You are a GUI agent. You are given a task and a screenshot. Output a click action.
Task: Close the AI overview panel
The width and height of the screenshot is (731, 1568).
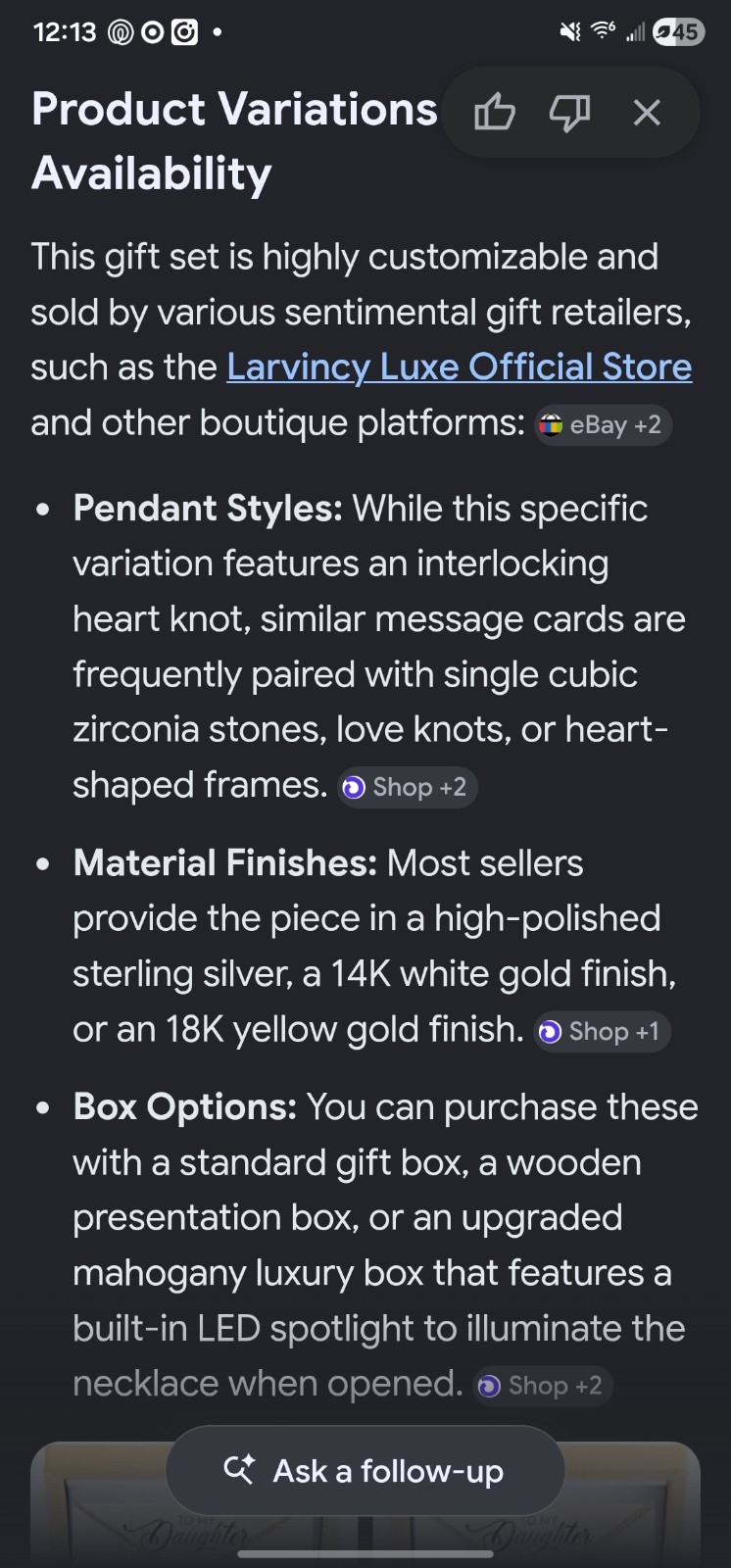click(647, 113)
